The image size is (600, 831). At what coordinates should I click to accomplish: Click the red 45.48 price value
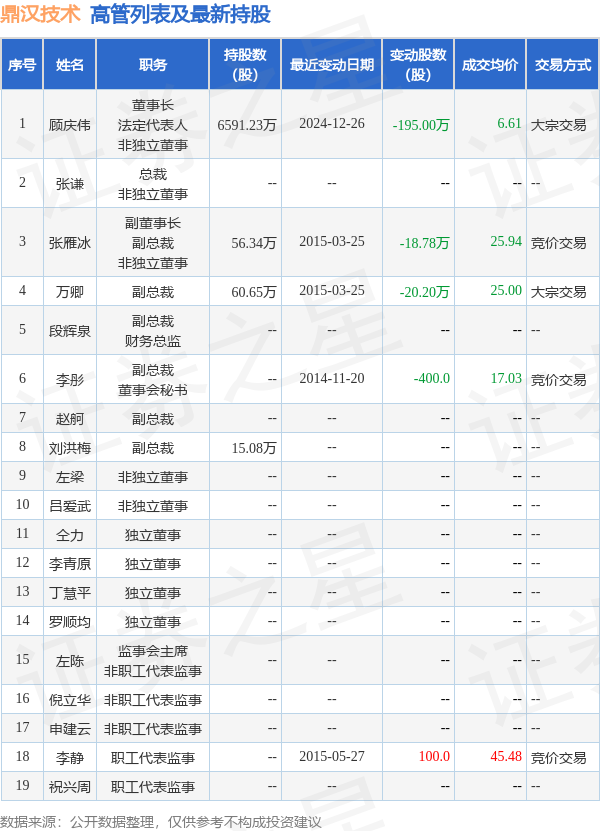click(x=506, y=756)
